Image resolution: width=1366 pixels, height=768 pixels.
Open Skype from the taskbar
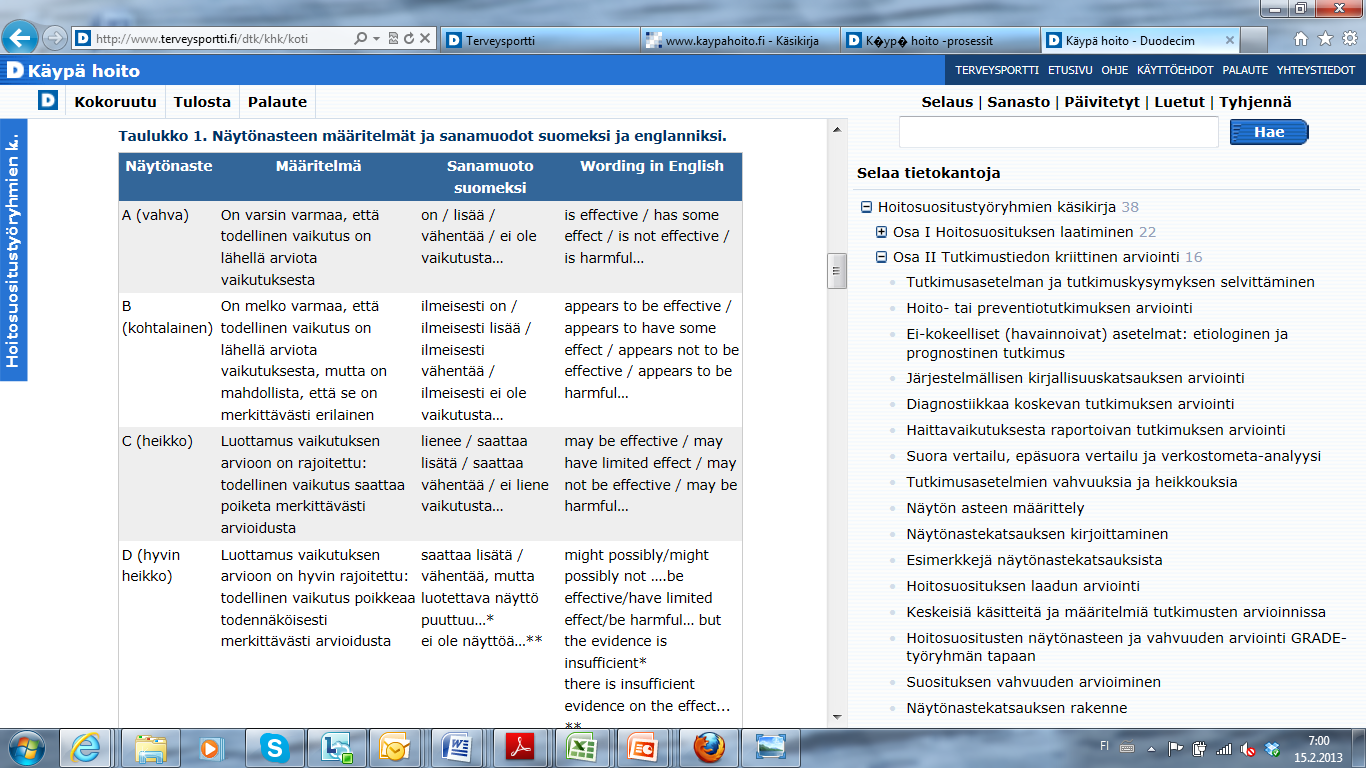pyautogui.click(x=273, y=747)
